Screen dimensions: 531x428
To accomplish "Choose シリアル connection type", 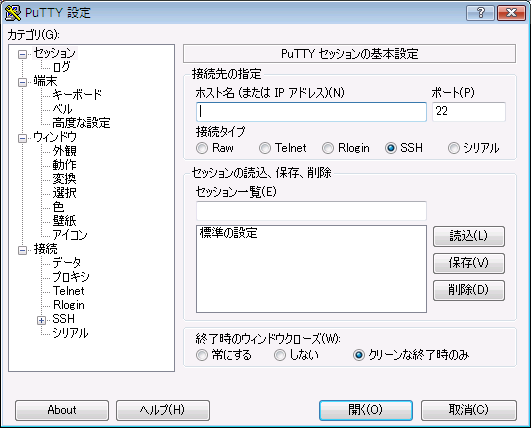I will coord(453,148).
